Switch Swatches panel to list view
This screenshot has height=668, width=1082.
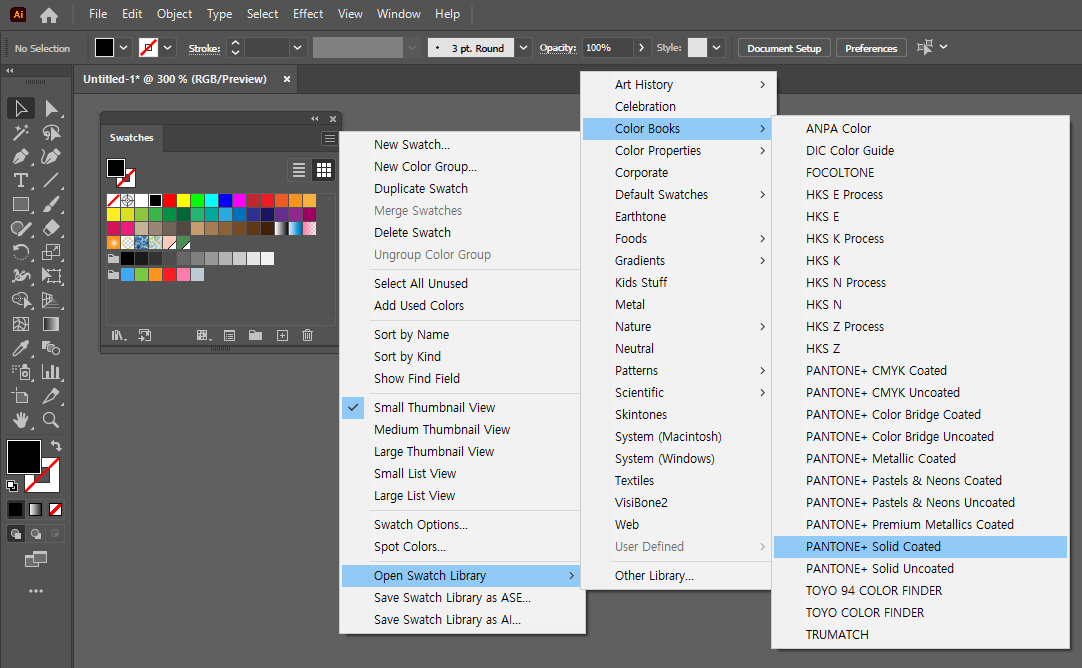299,170
